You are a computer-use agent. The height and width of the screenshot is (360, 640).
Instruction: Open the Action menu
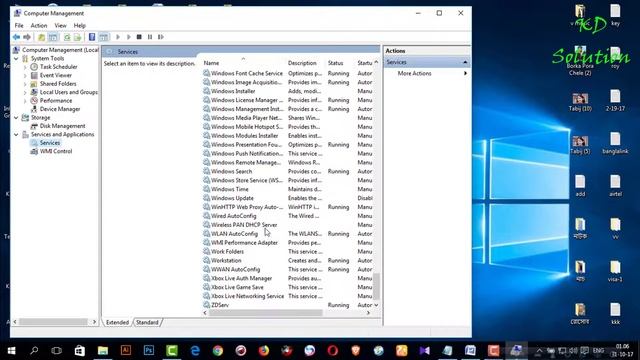point(39,25)
